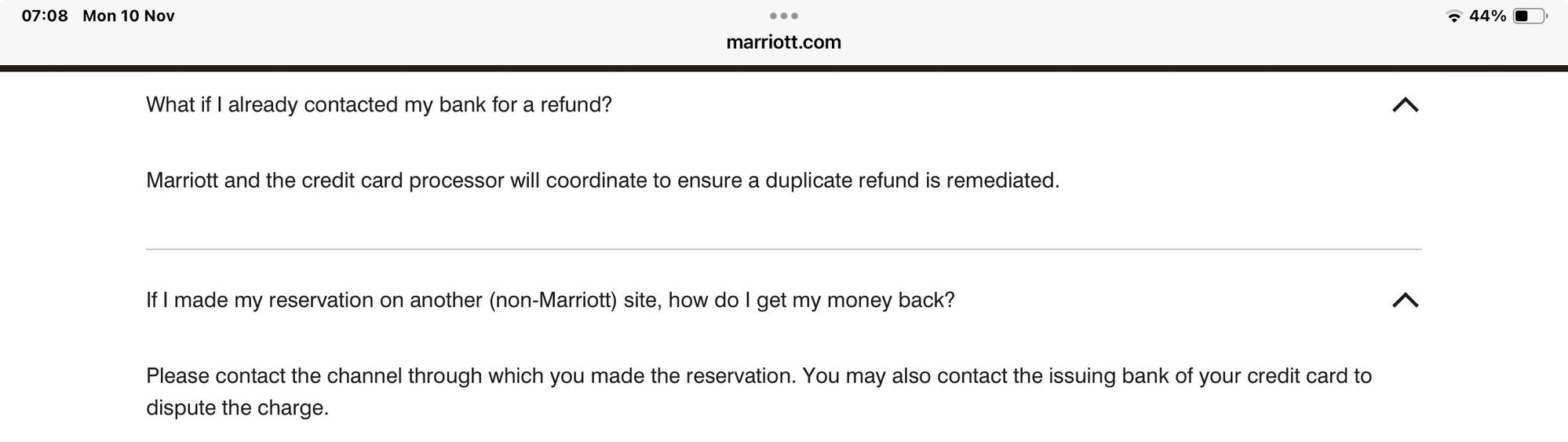The width and height of the screenshot is (1568, 442).
Task: Click the divider line between FAQ entries
Action: point(783,249)
